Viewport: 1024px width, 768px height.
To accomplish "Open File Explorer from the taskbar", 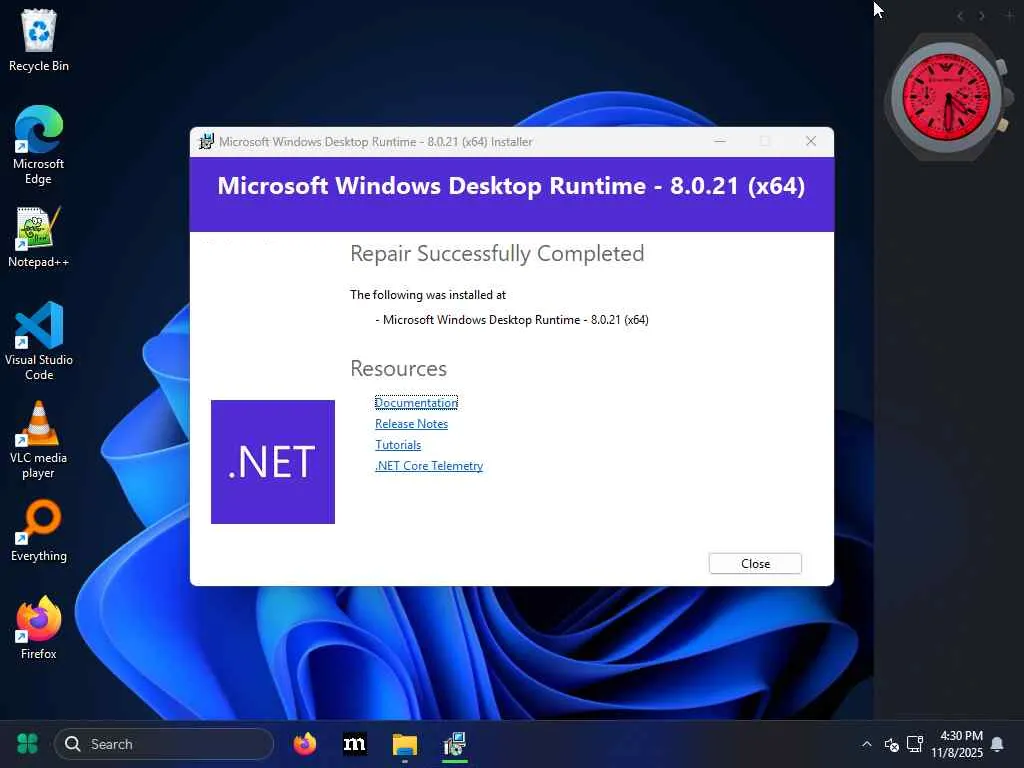I will 405,744.
